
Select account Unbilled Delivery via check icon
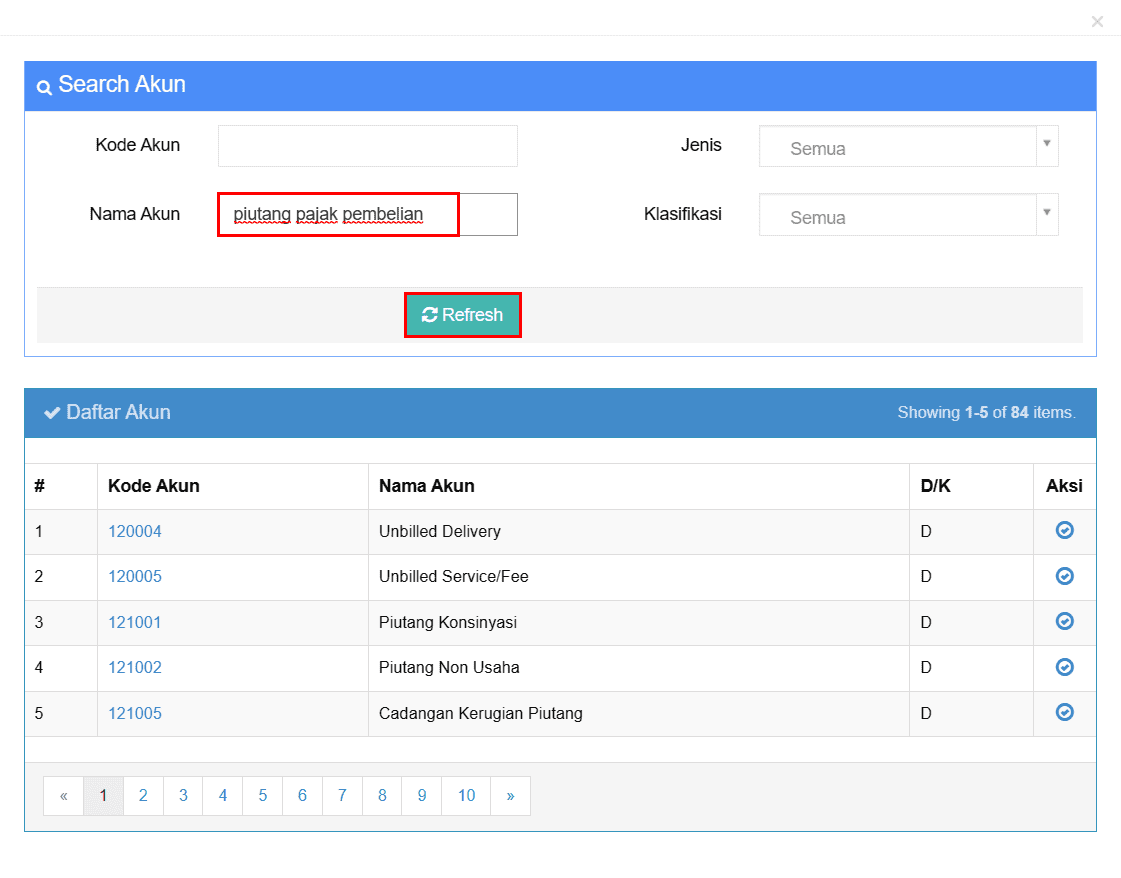coord(1064,530)
